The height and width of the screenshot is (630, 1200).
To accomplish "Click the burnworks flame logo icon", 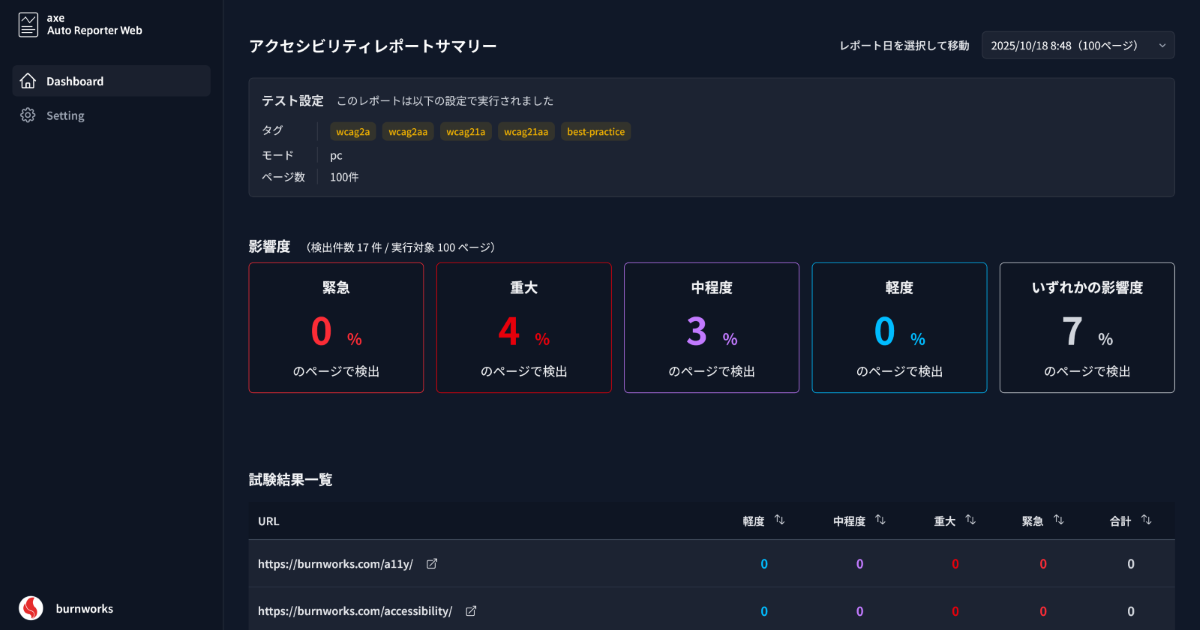I will 31,607.
